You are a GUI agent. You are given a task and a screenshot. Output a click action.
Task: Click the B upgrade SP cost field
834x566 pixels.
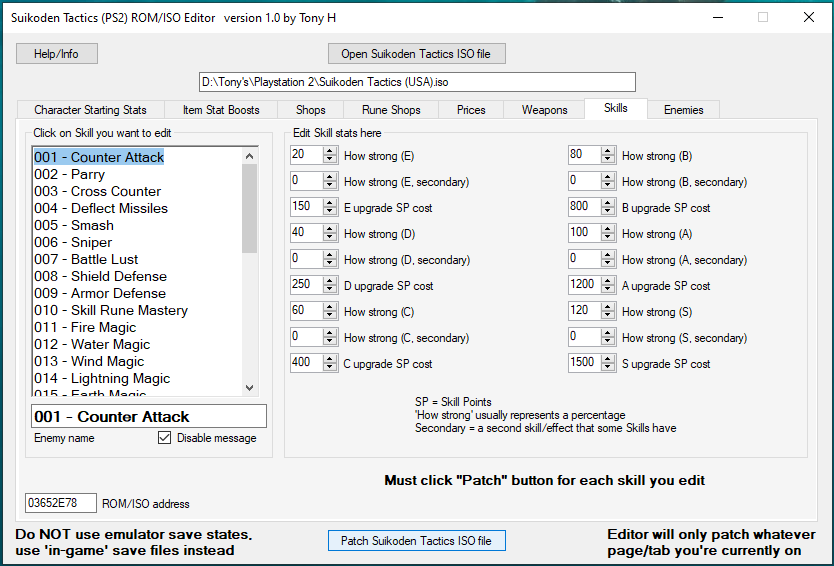coord(585,207)
